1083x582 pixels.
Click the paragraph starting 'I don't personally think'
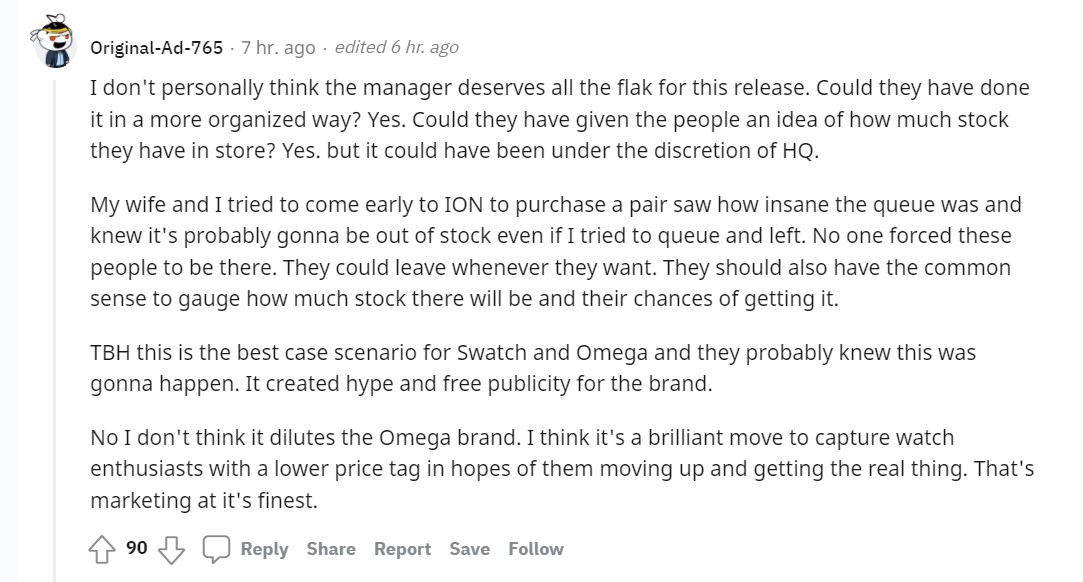pos(560,119)
